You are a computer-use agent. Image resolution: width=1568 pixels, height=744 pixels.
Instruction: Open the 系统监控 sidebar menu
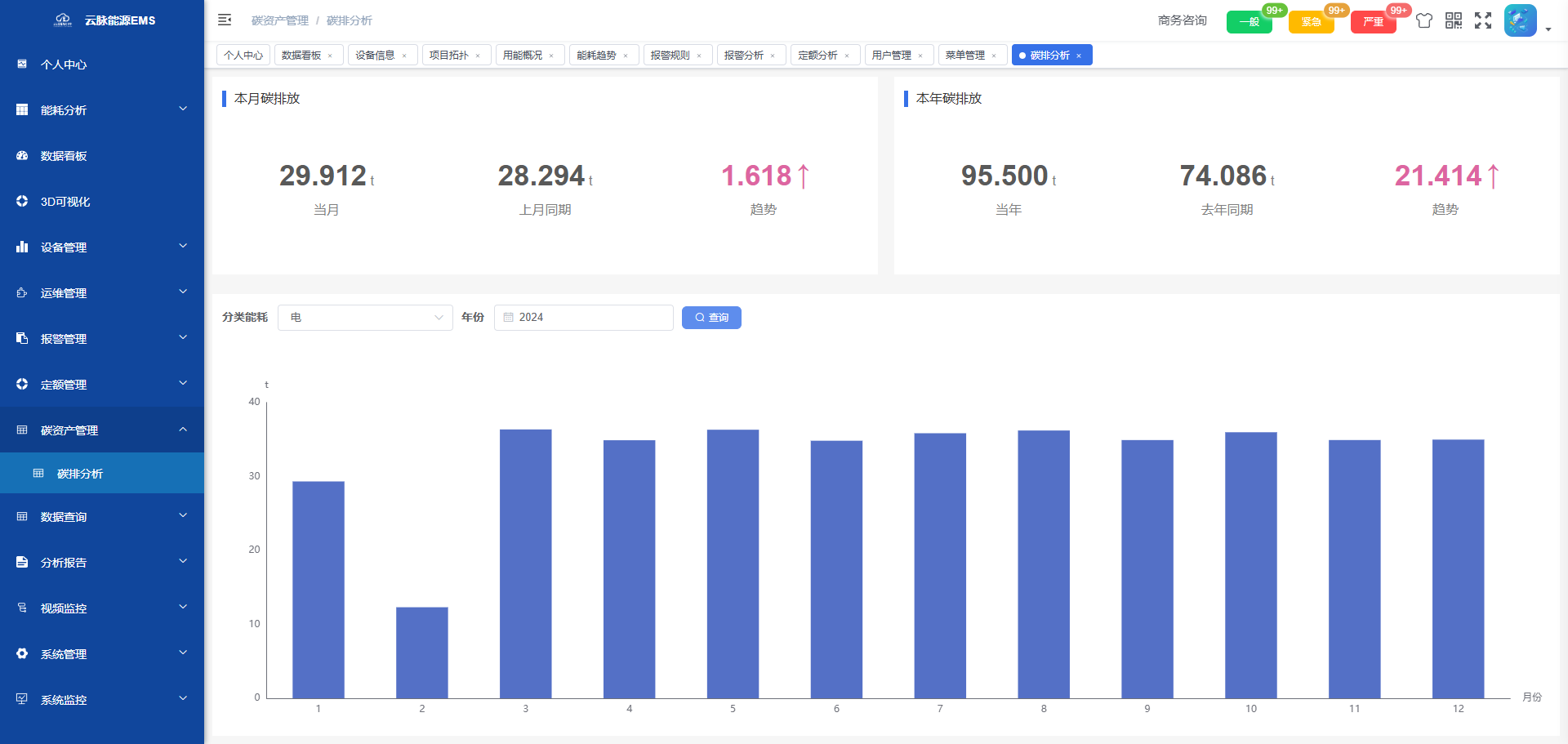(x=102, y=699)
